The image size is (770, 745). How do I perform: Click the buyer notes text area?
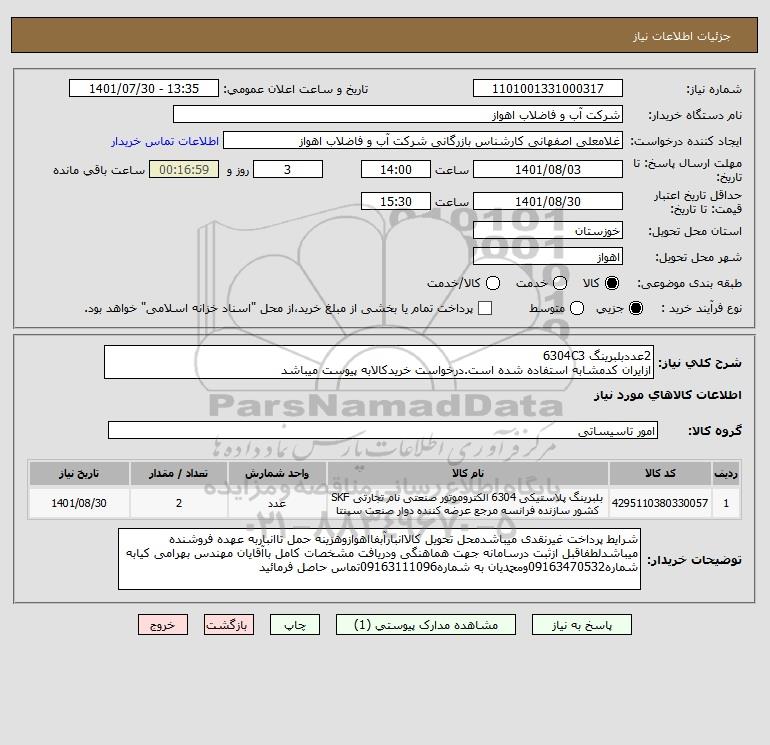pyautogui.click(x=380, y=560)
